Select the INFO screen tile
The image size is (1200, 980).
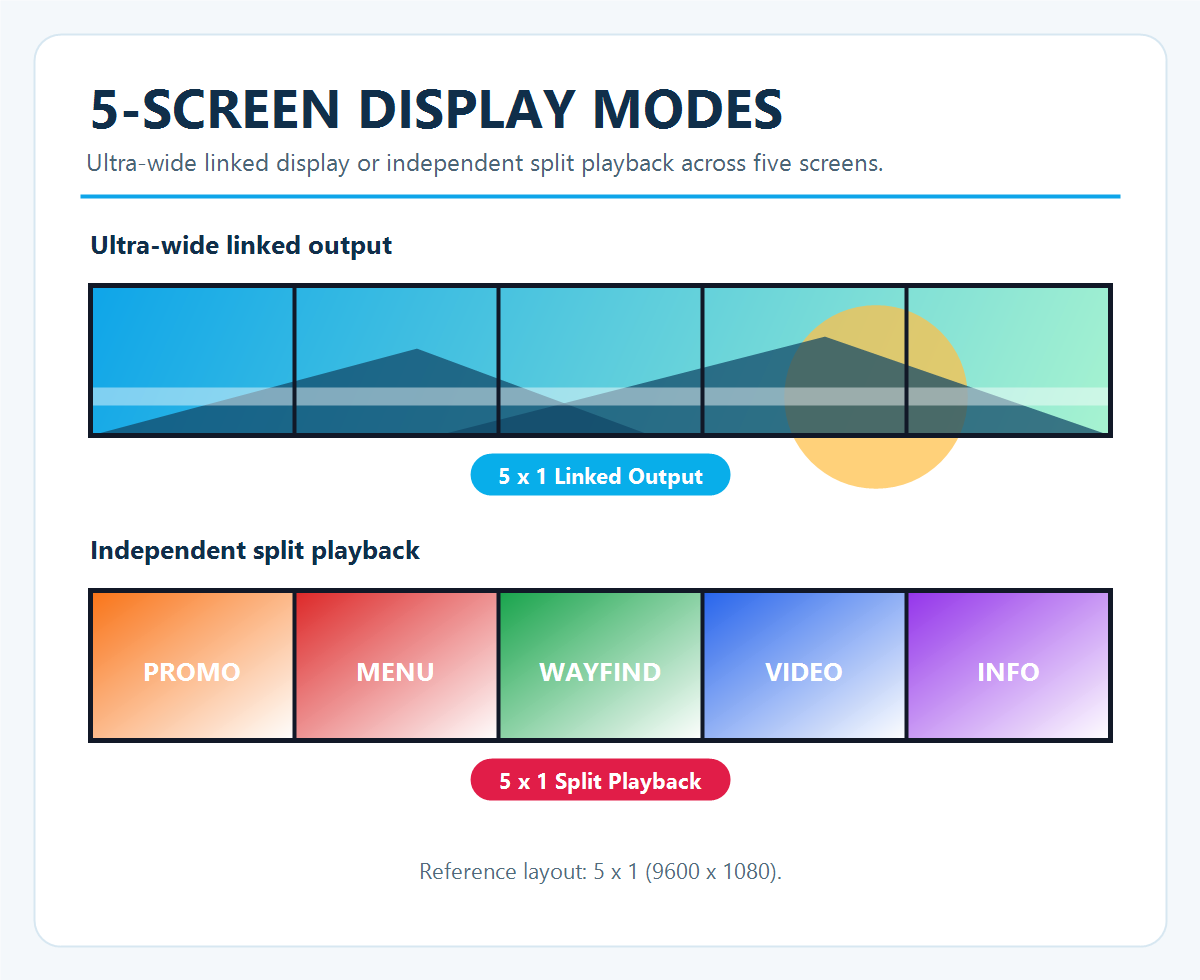[1008, 666]
